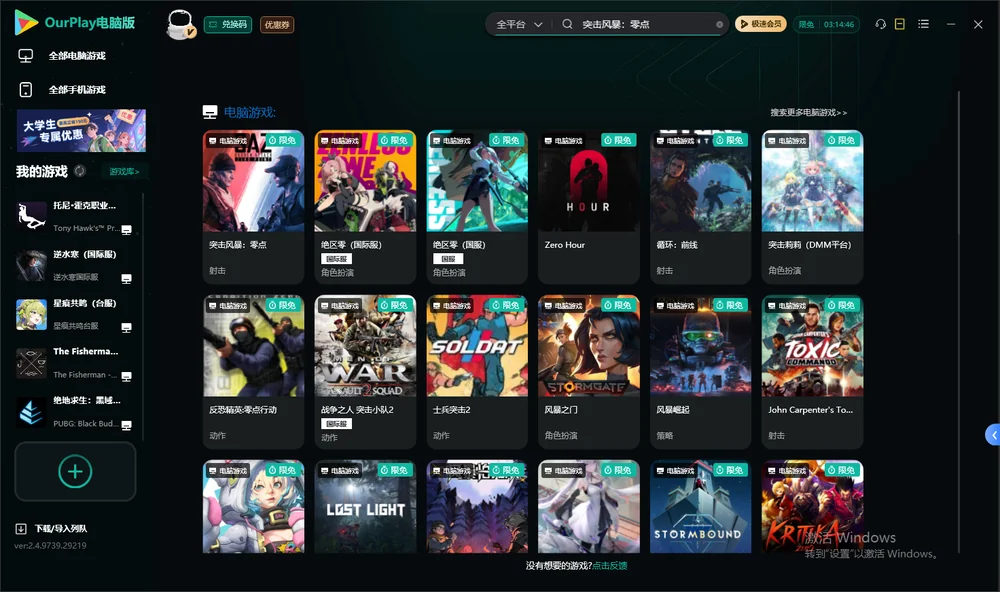Refresh the 我的游戏 list
This screenshot has height=592, width=1000.
coord(80,171)
